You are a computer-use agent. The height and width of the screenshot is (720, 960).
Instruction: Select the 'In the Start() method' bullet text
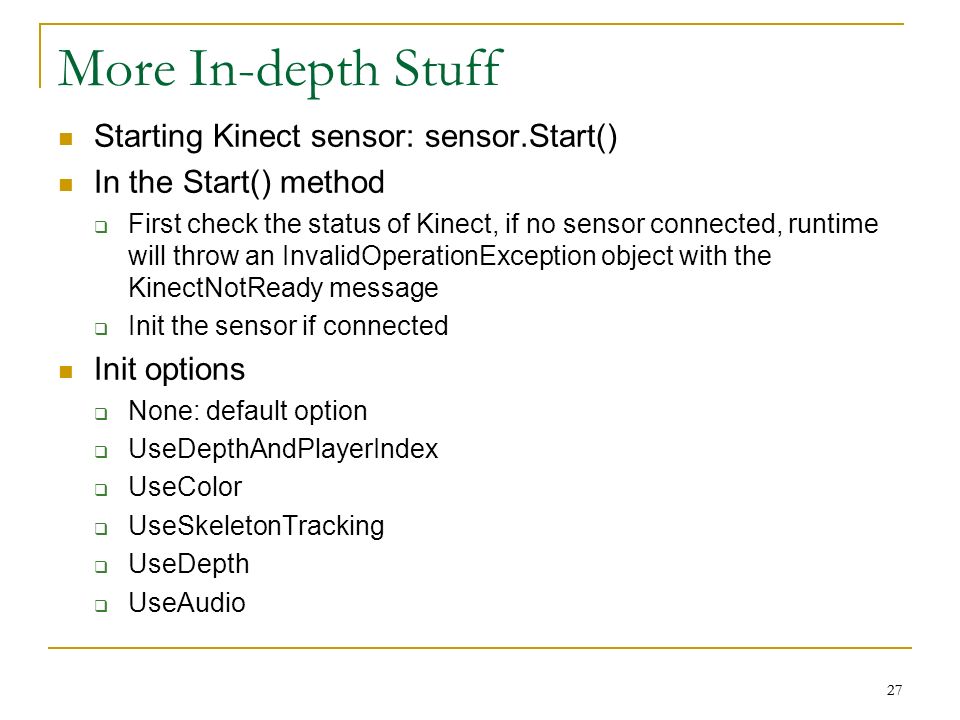click(239, 182)
